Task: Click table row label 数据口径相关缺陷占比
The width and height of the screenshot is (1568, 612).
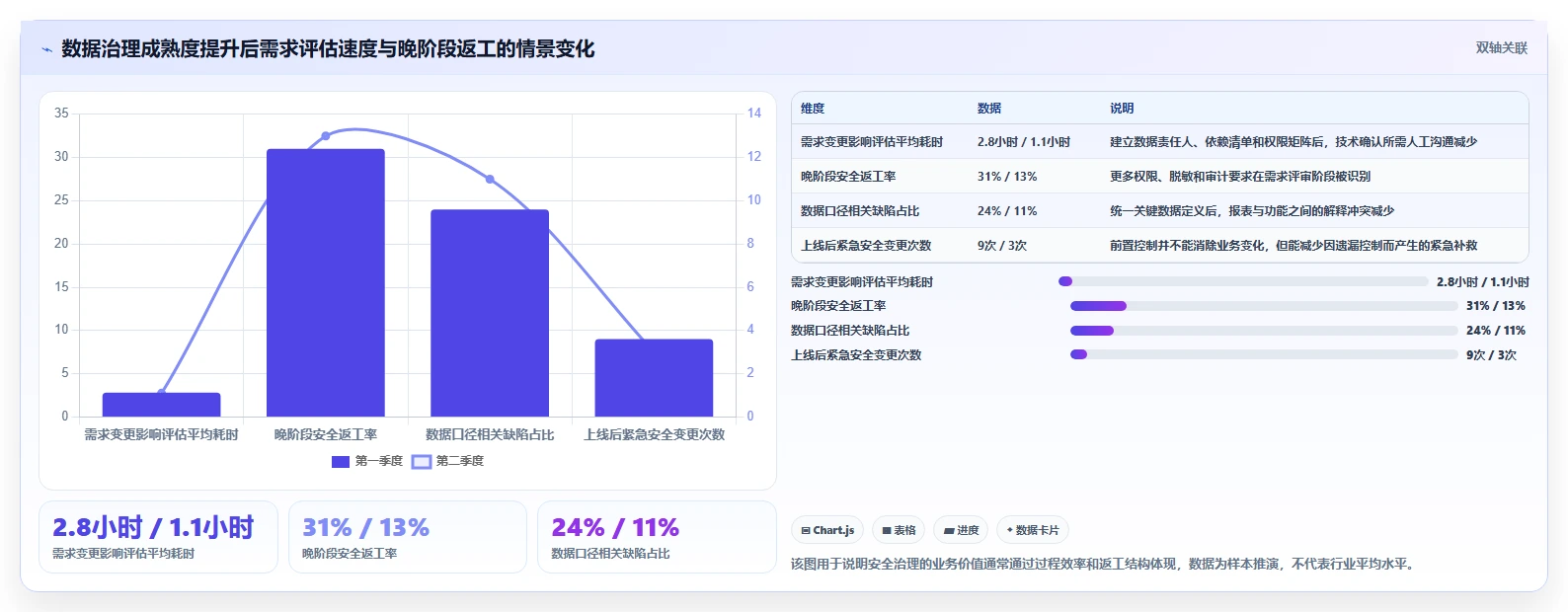Action: [x=860, y=211]
